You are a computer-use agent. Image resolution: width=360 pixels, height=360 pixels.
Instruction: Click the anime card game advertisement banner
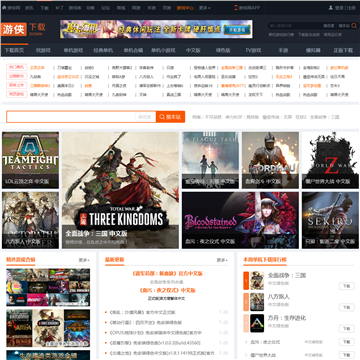[156, 29]
